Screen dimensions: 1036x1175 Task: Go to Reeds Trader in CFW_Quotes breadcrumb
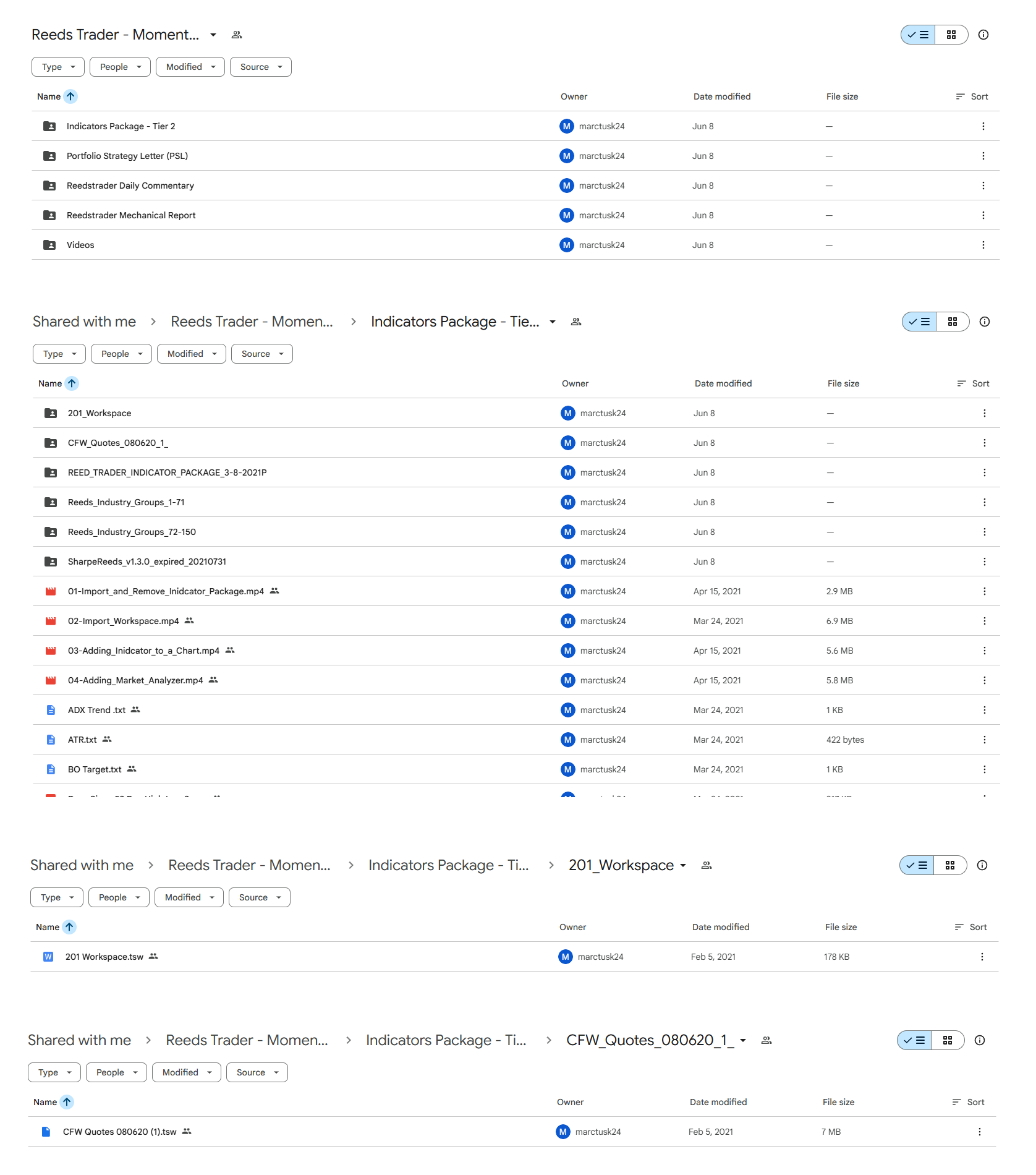pos(247,1040)
